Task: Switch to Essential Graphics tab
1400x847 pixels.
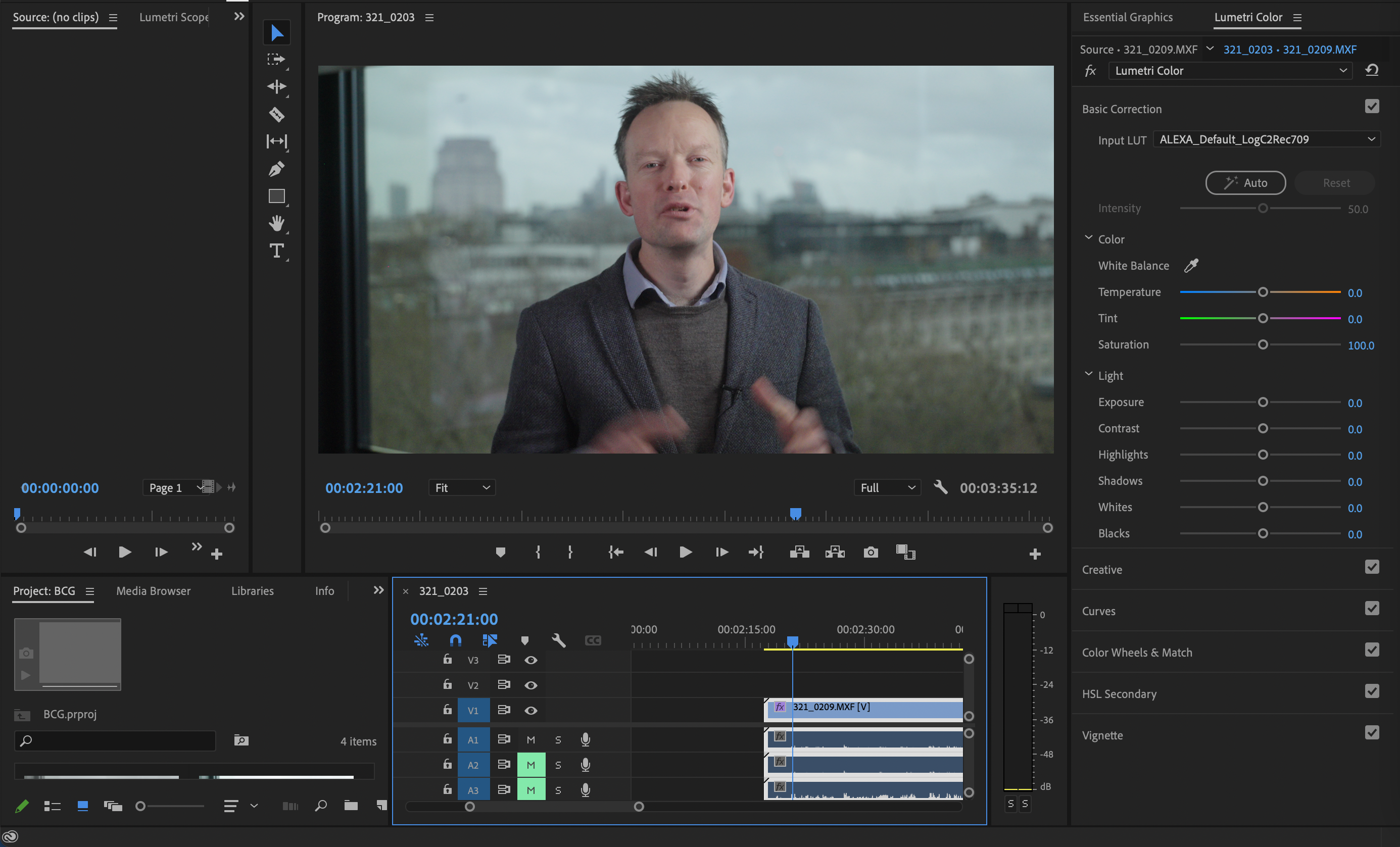Action: point(1127,17)
